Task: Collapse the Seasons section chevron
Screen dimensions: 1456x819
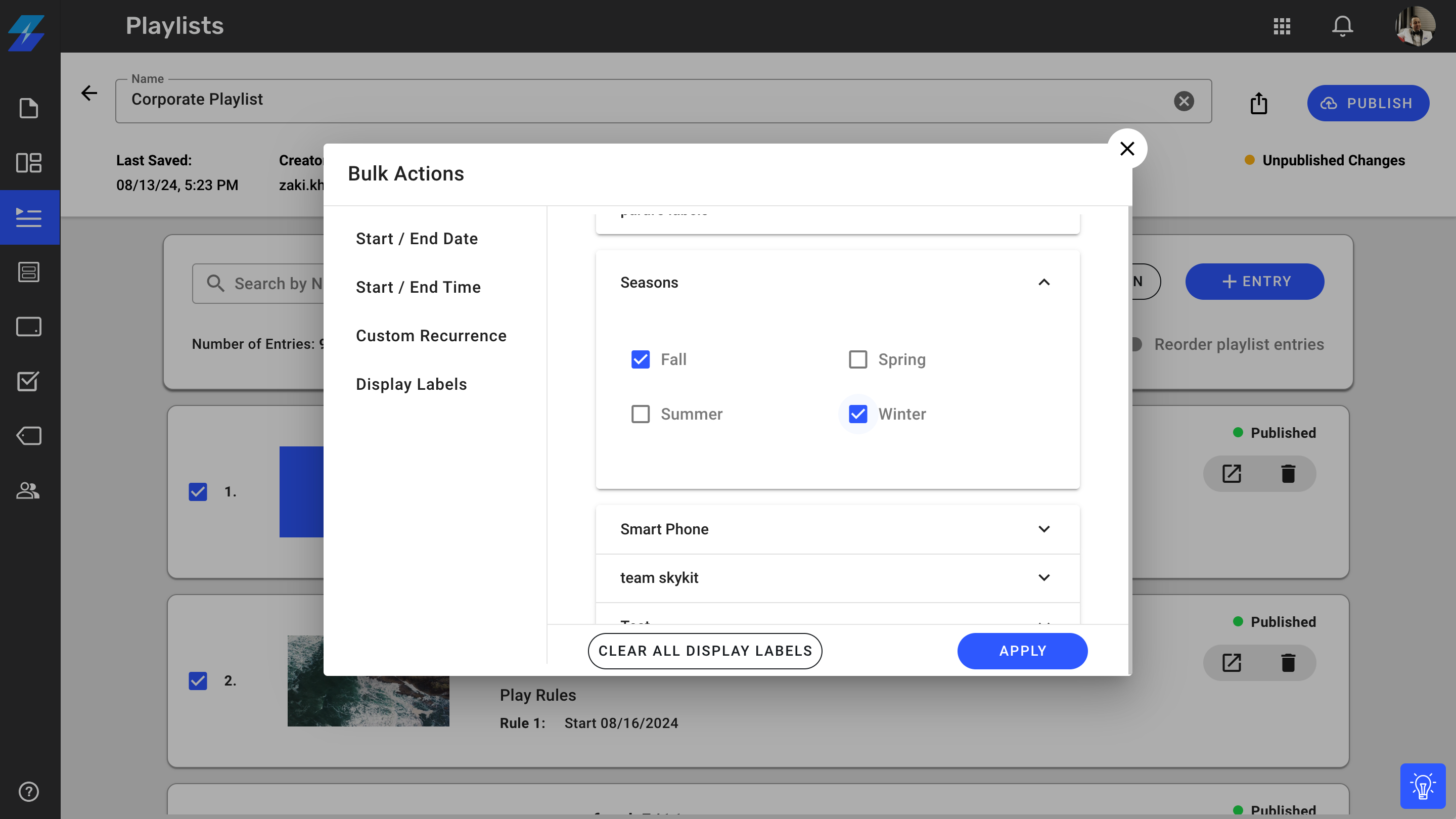Action: coord(1044,282)
